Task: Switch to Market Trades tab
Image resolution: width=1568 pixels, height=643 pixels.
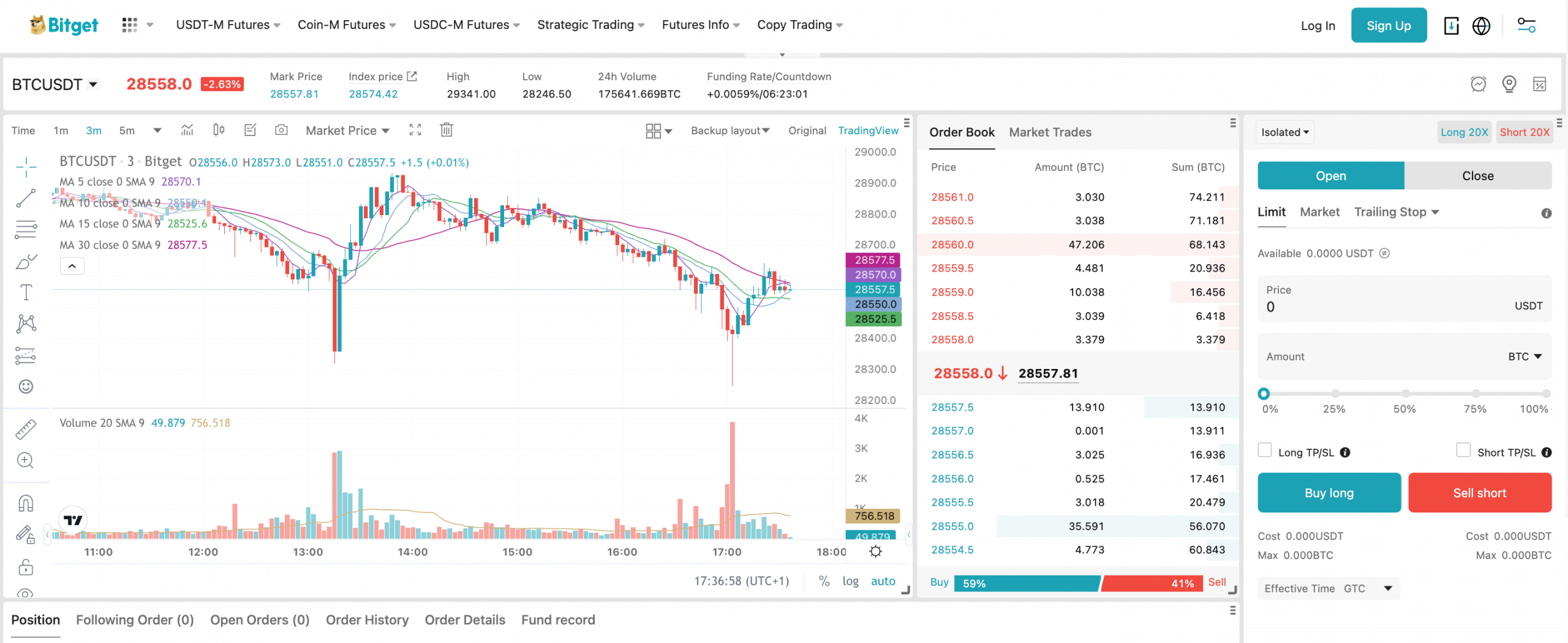Action: click(1050, 132)
